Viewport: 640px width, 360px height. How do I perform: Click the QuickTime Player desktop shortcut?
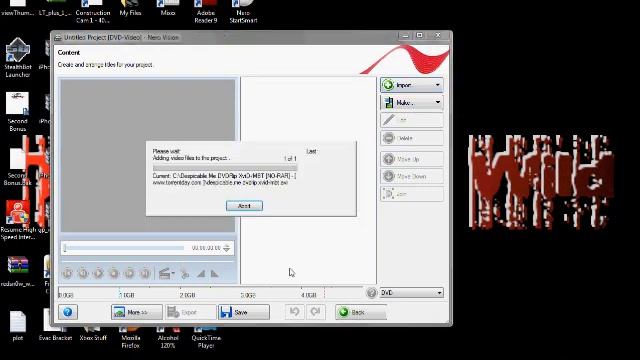(206, 337)
